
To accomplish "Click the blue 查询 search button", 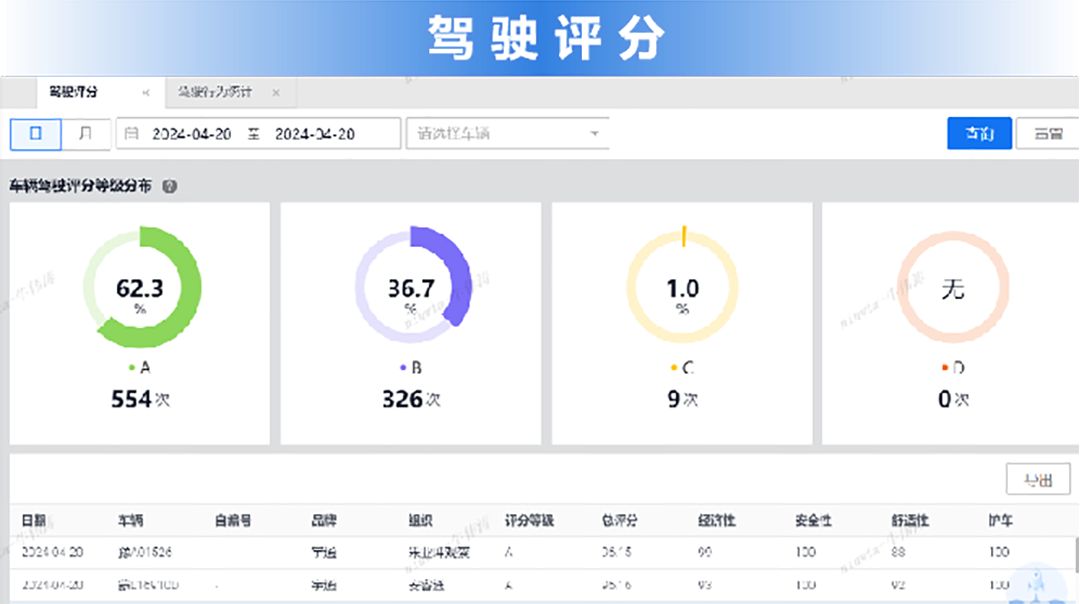I will [x=979, y=133].
